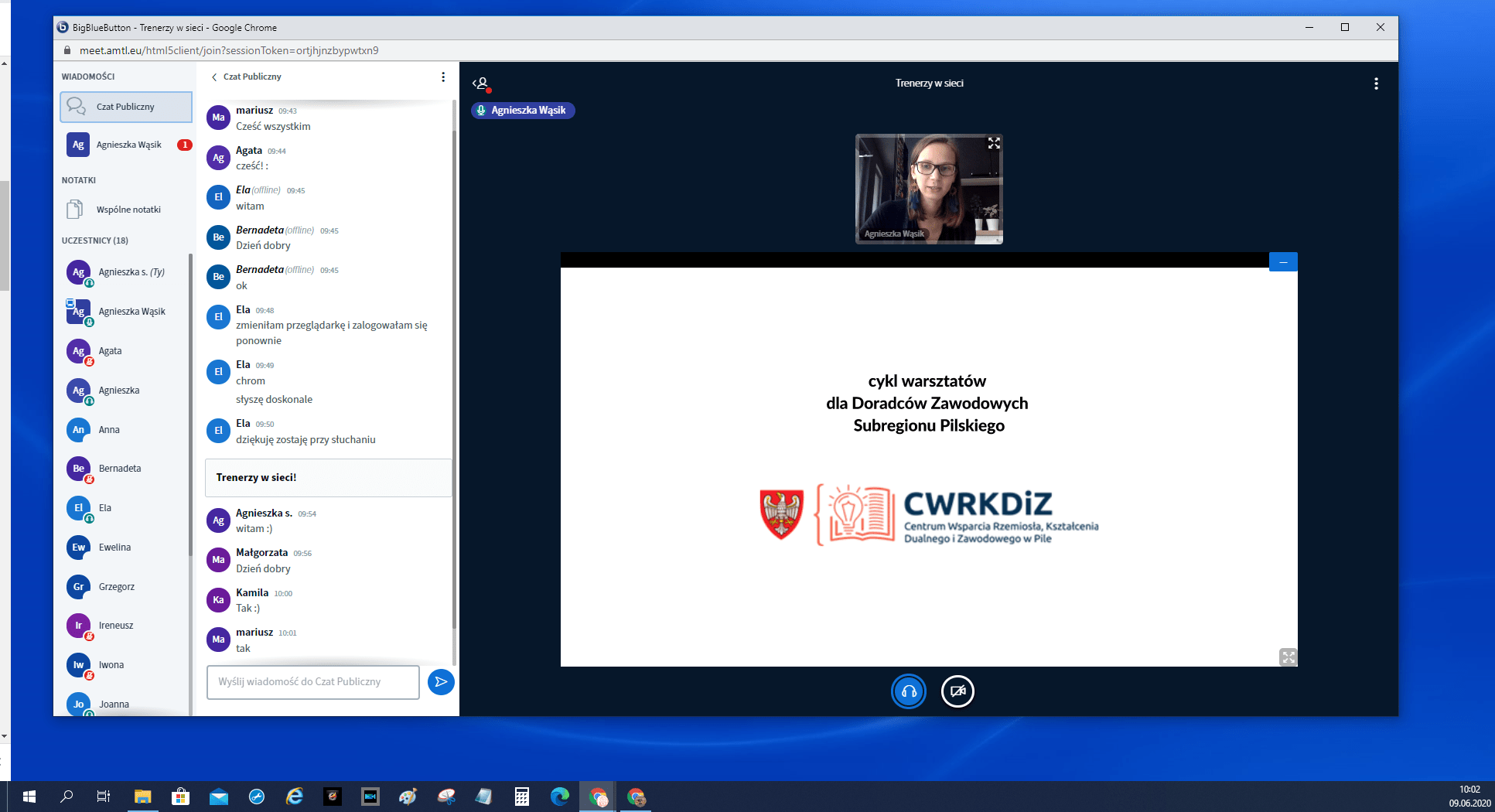This screenshot has height=812, width=1495.
Task: Expand Agnieszka Wąsik's webcam to fullscreen
Action: (994, 143)
